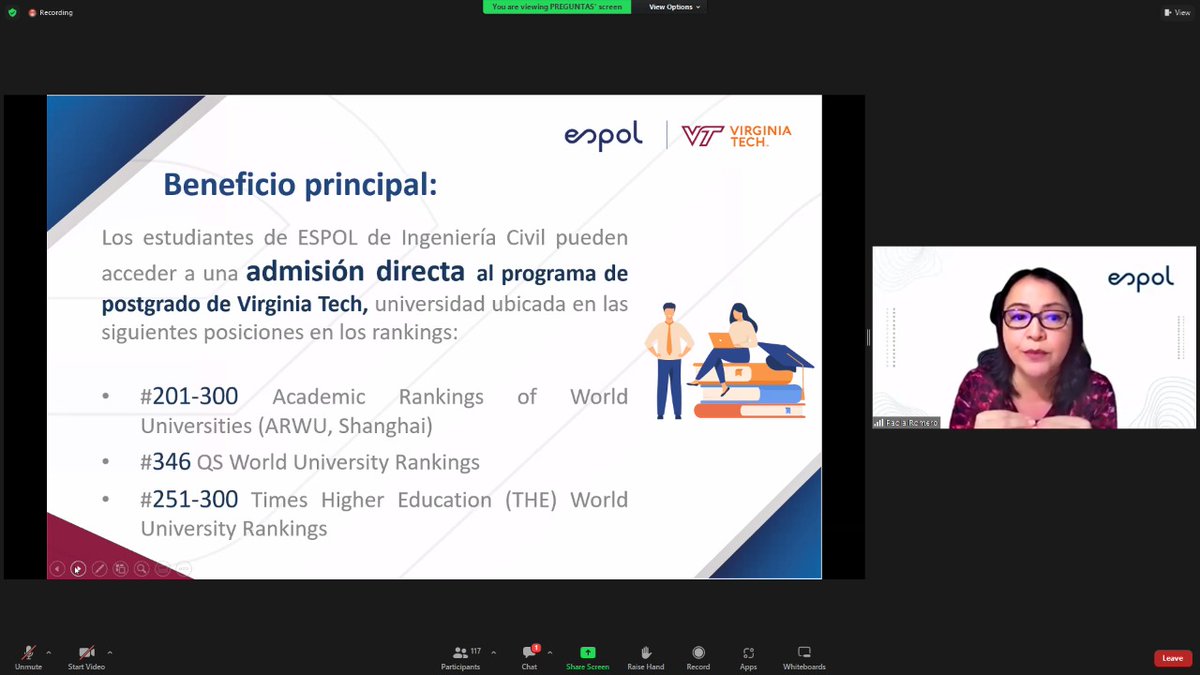Image resolution: width=1200 pixels, height=675 pixels.
Task: Open the View Options dropdown
Action: pyautogui.click(x=673, y=7)
